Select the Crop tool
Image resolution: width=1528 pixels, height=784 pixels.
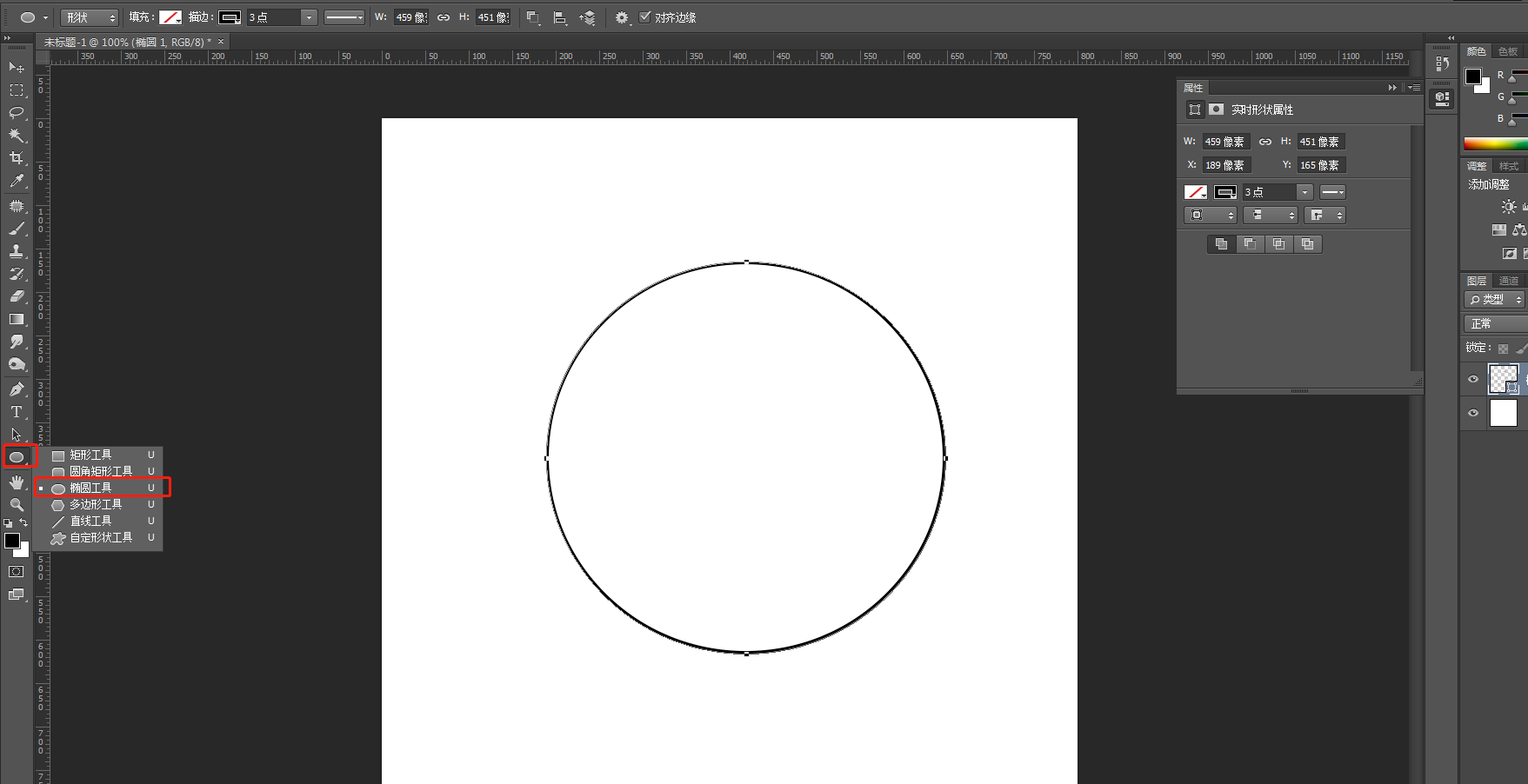pyautogui.click(x=16, y=158)
